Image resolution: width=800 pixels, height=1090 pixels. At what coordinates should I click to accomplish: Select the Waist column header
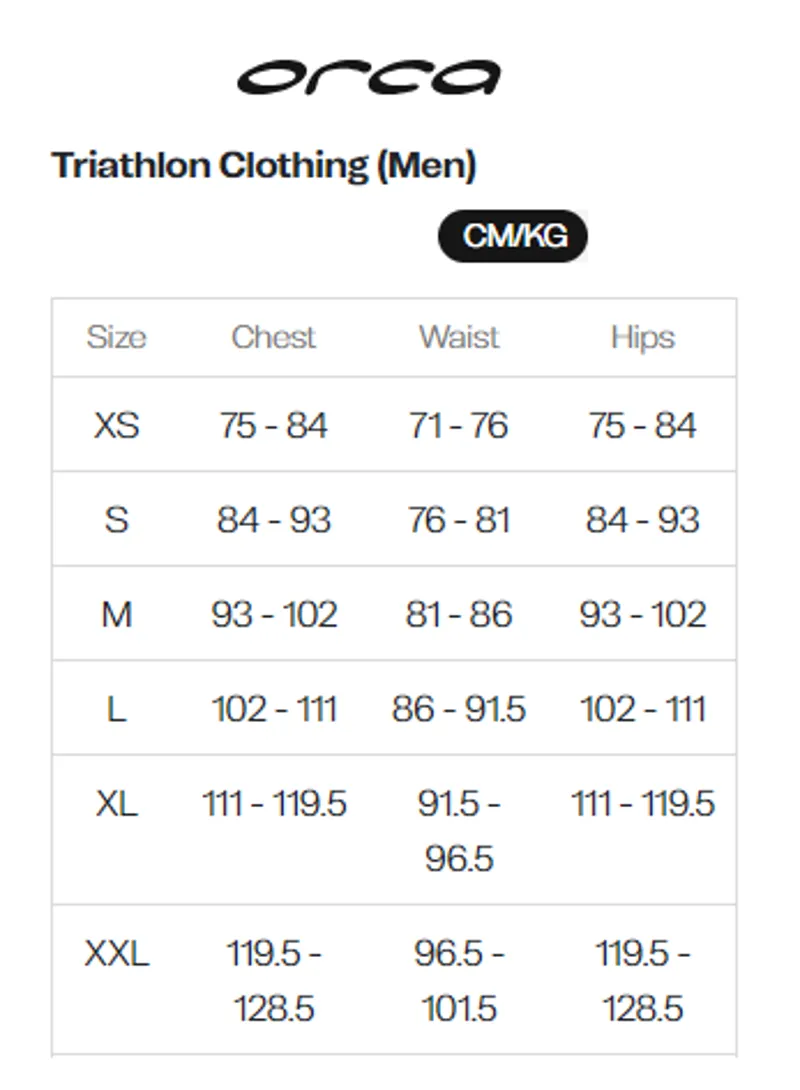[x=459, y=337]
